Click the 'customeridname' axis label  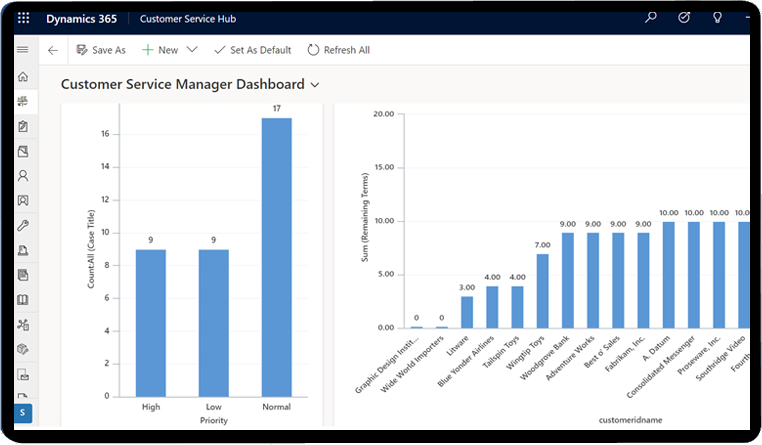(x=630, y=420)
